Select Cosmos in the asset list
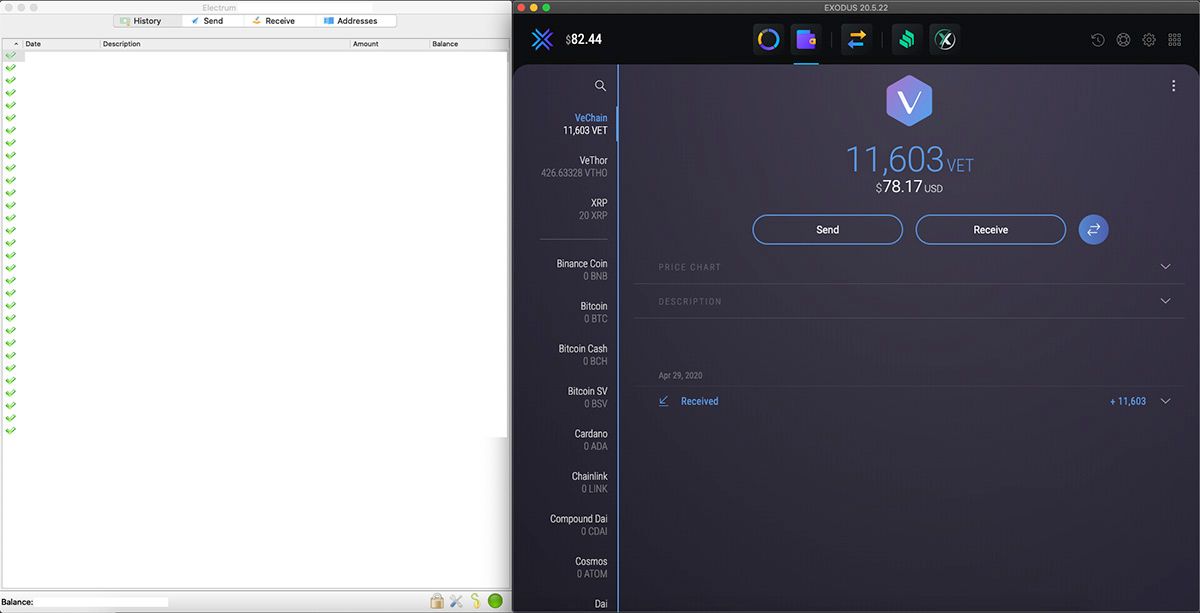This screenshot has width=1200, height=613. click(591, 567)
